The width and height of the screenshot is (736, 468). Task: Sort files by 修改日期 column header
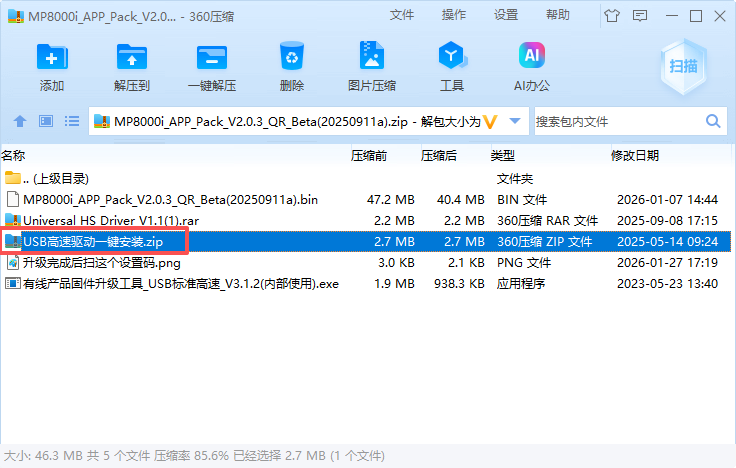tap(634, 156)
